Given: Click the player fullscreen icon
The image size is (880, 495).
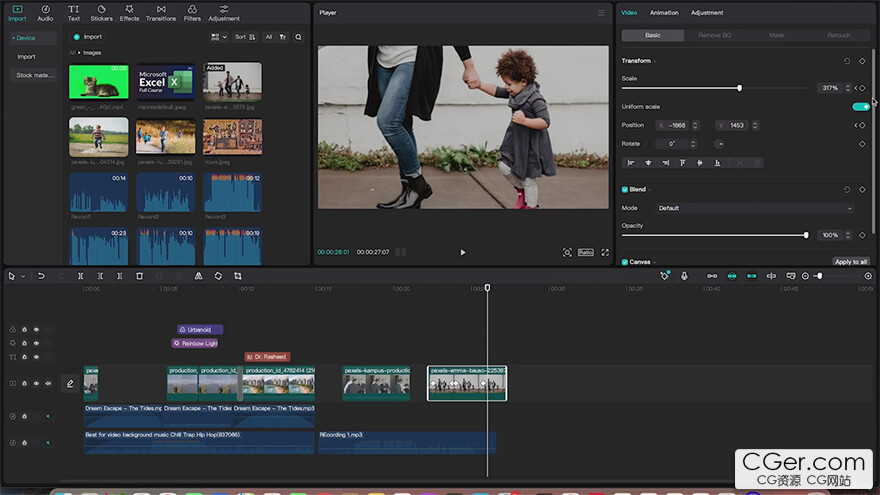Looking at the screenshot, I should [x=605, y=253].
